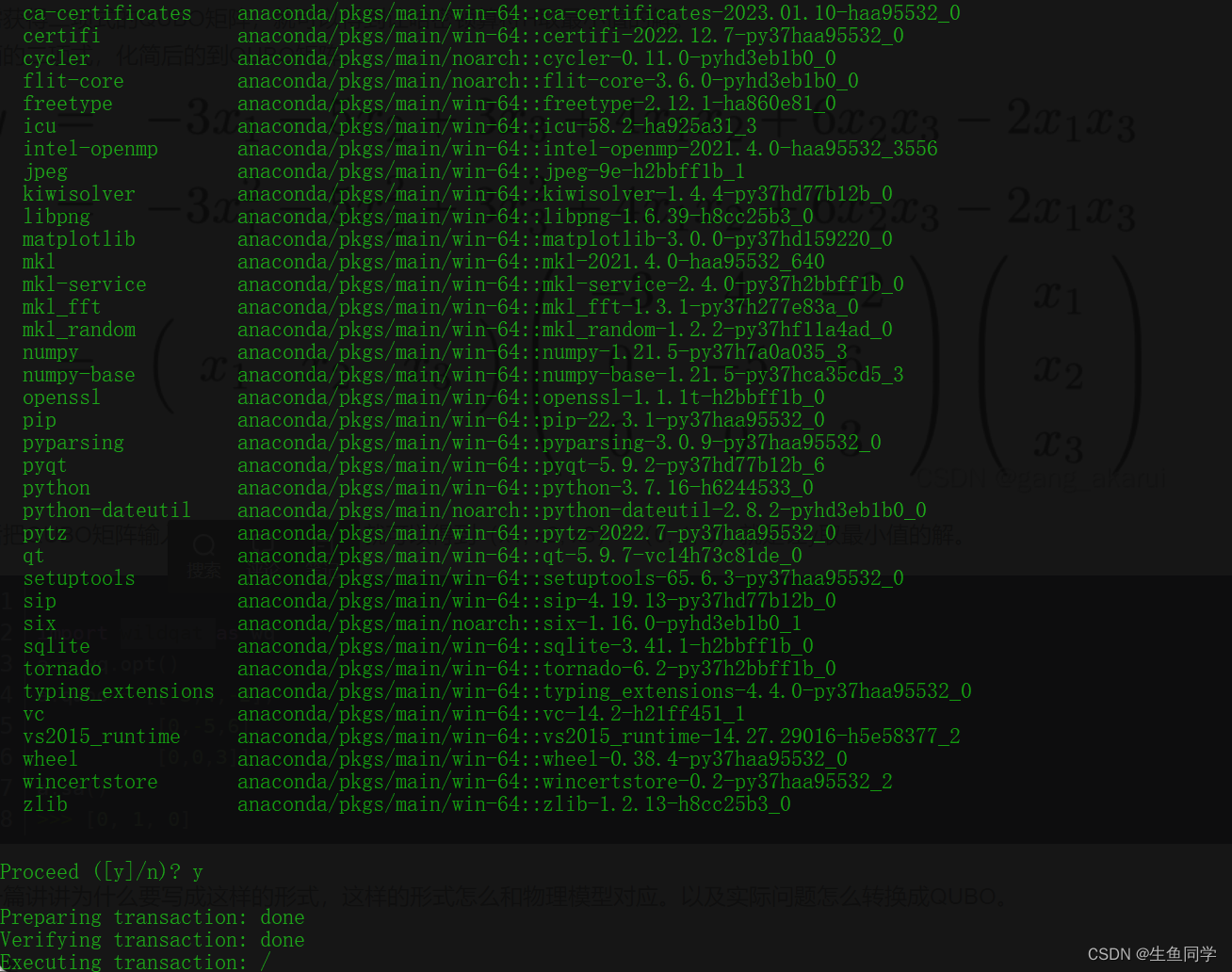Click spec text libpng-1.6.39-h8cc25b3_0
Screen dimensions: 1232x972
[678, 217]
